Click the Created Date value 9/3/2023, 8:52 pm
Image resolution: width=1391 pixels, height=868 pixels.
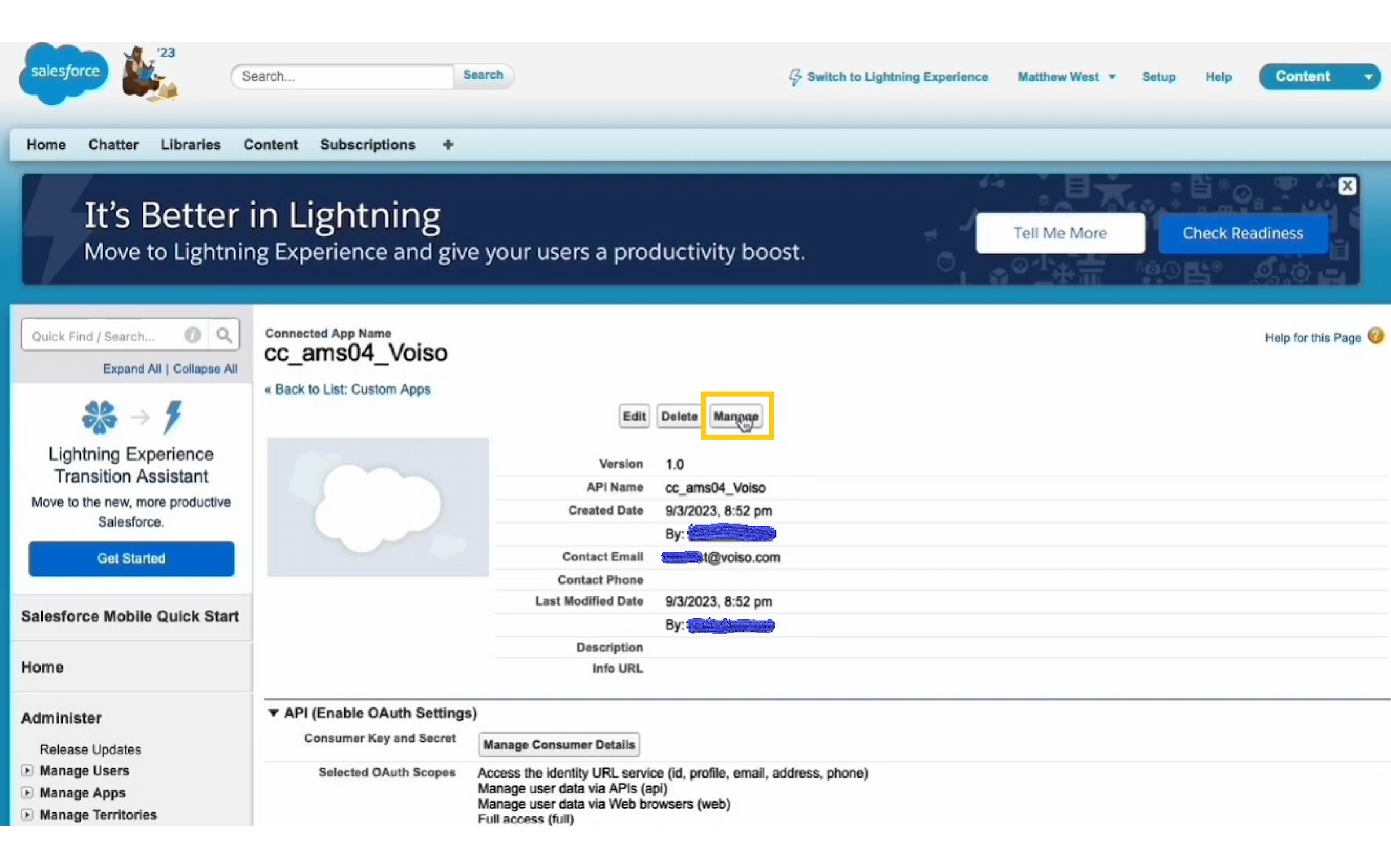(719, 511)
